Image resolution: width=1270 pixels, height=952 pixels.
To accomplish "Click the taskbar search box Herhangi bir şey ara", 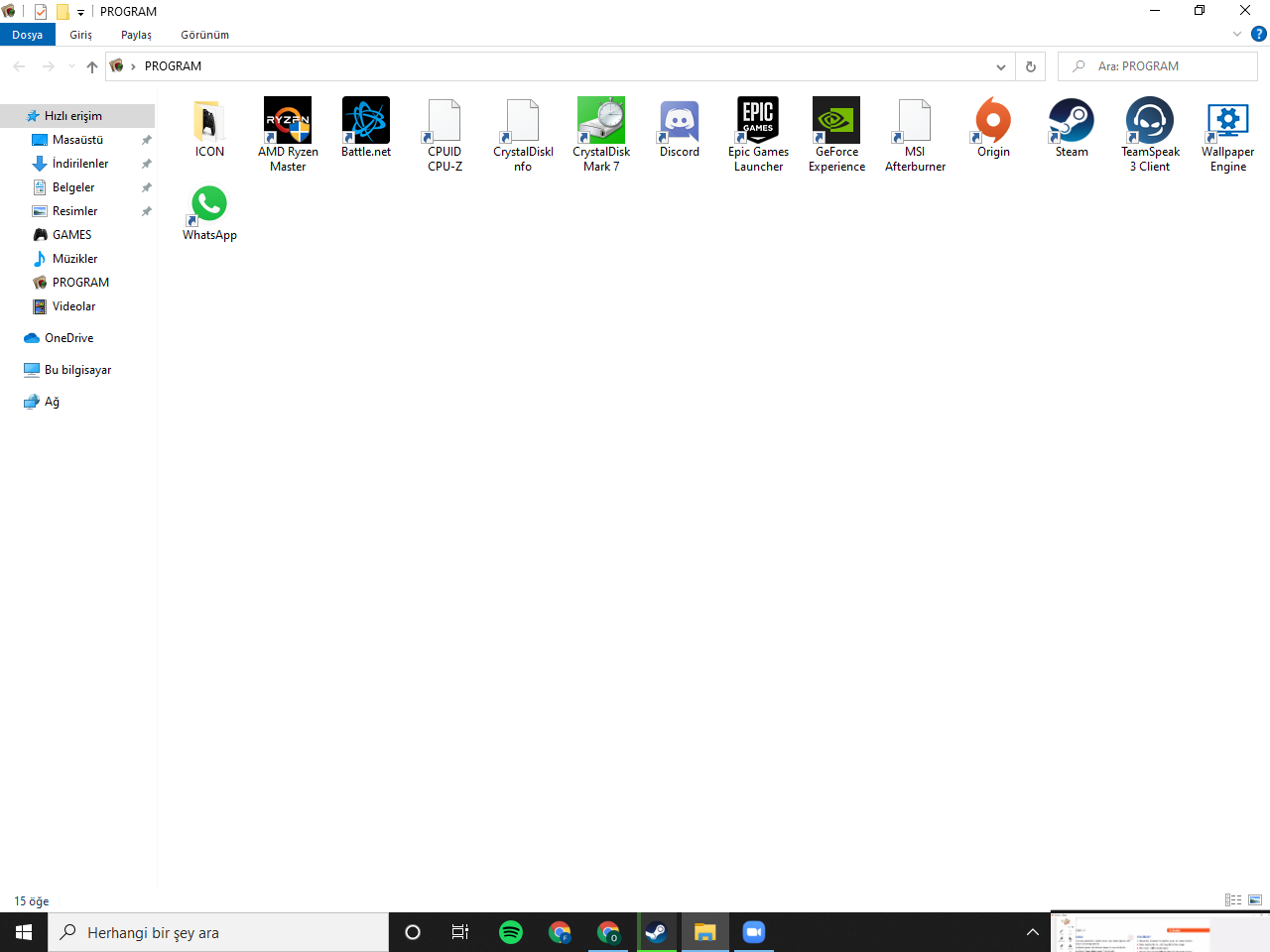I will pos(218,932).
